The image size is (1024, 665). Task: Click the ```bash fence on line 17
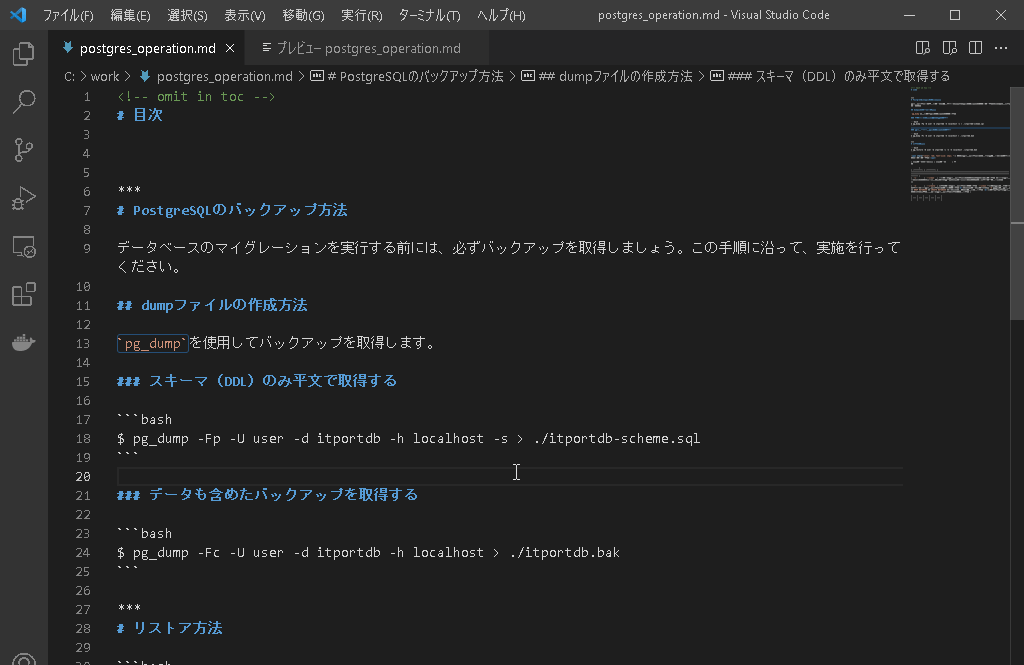[144, 419]
